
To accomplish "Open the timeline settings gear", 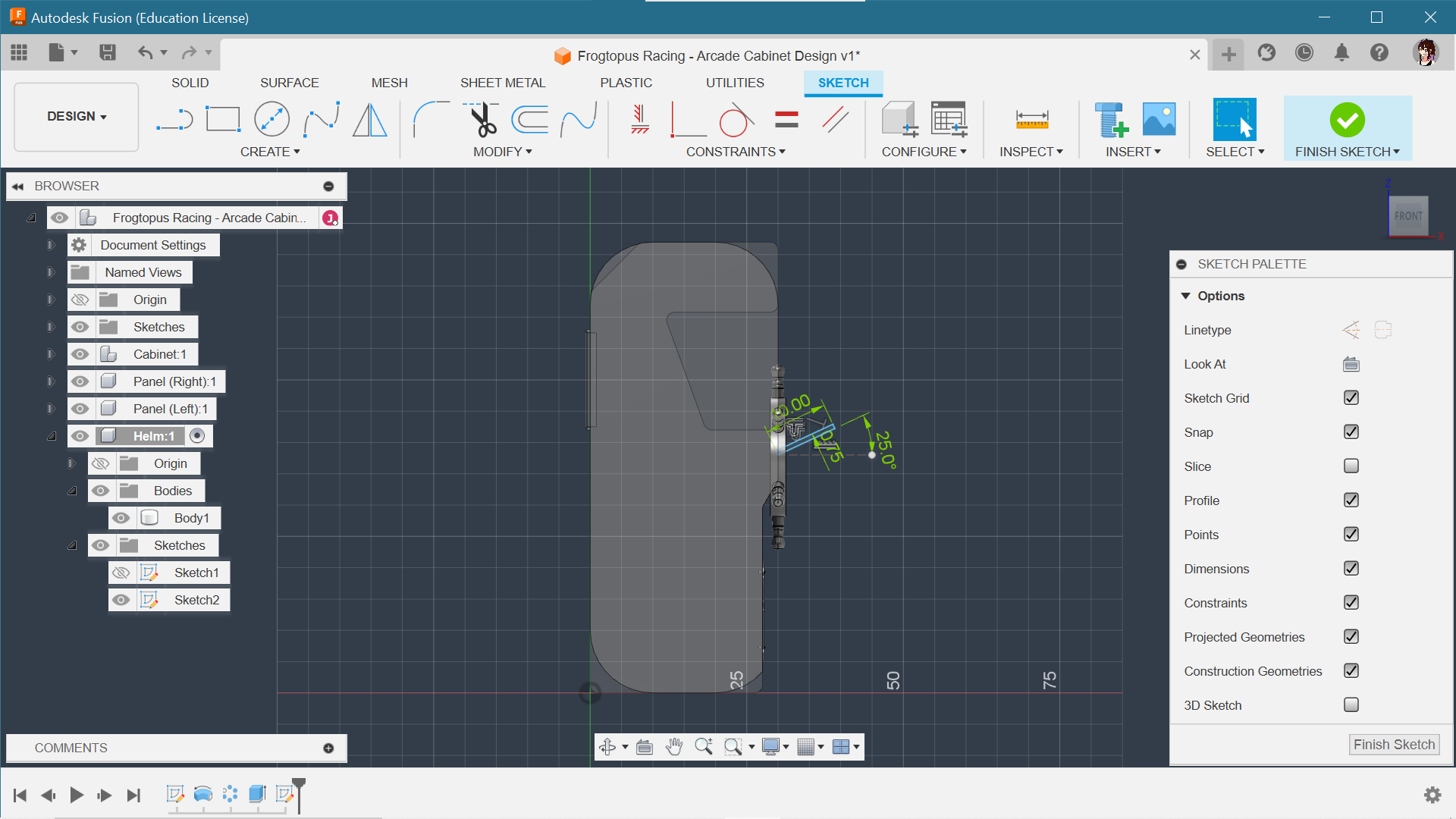I will tap(1432, 795).
